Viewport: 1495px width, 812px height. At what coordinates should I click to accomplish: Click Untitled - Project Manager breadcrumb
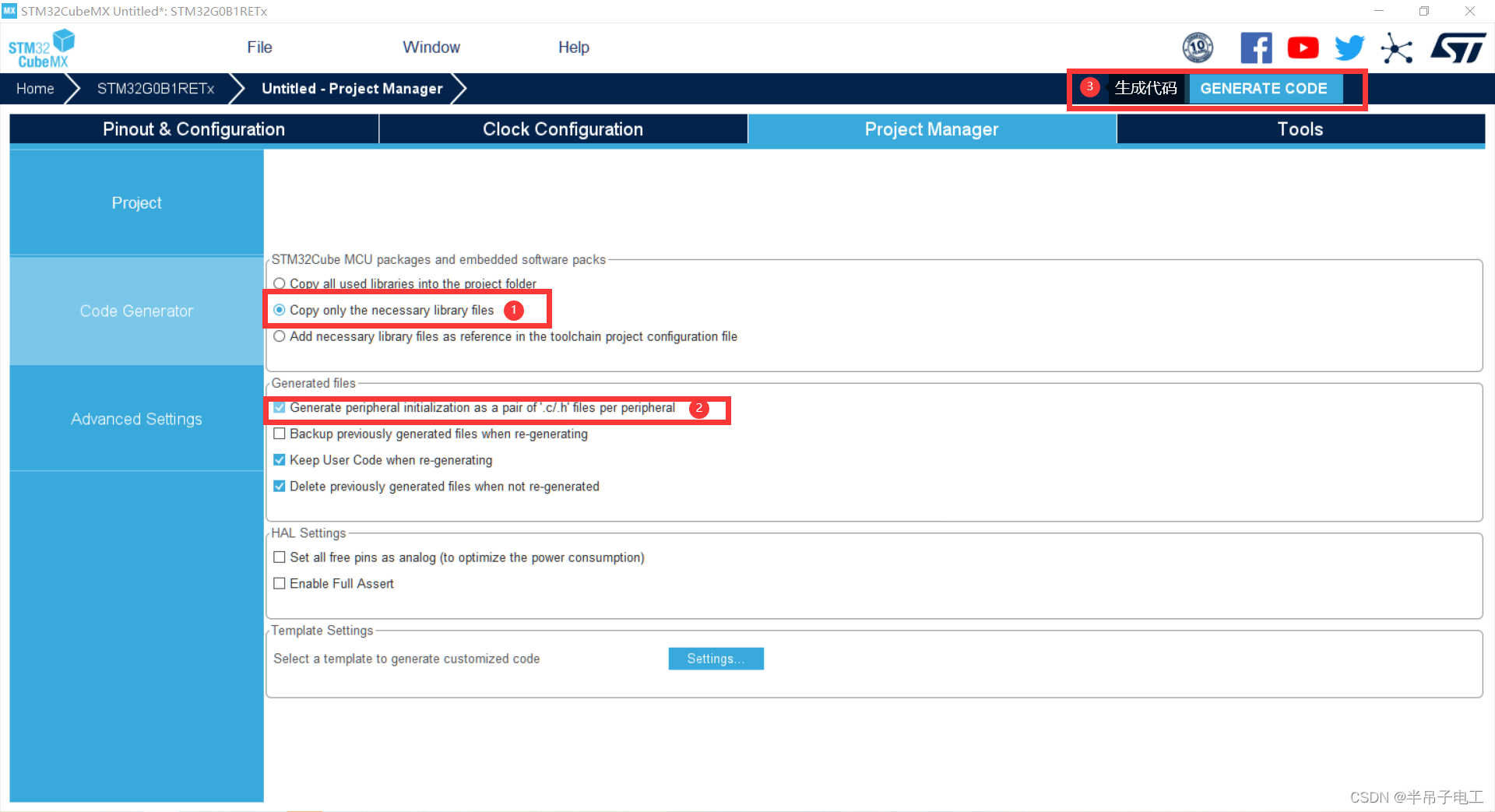click(x=352, y=89)
